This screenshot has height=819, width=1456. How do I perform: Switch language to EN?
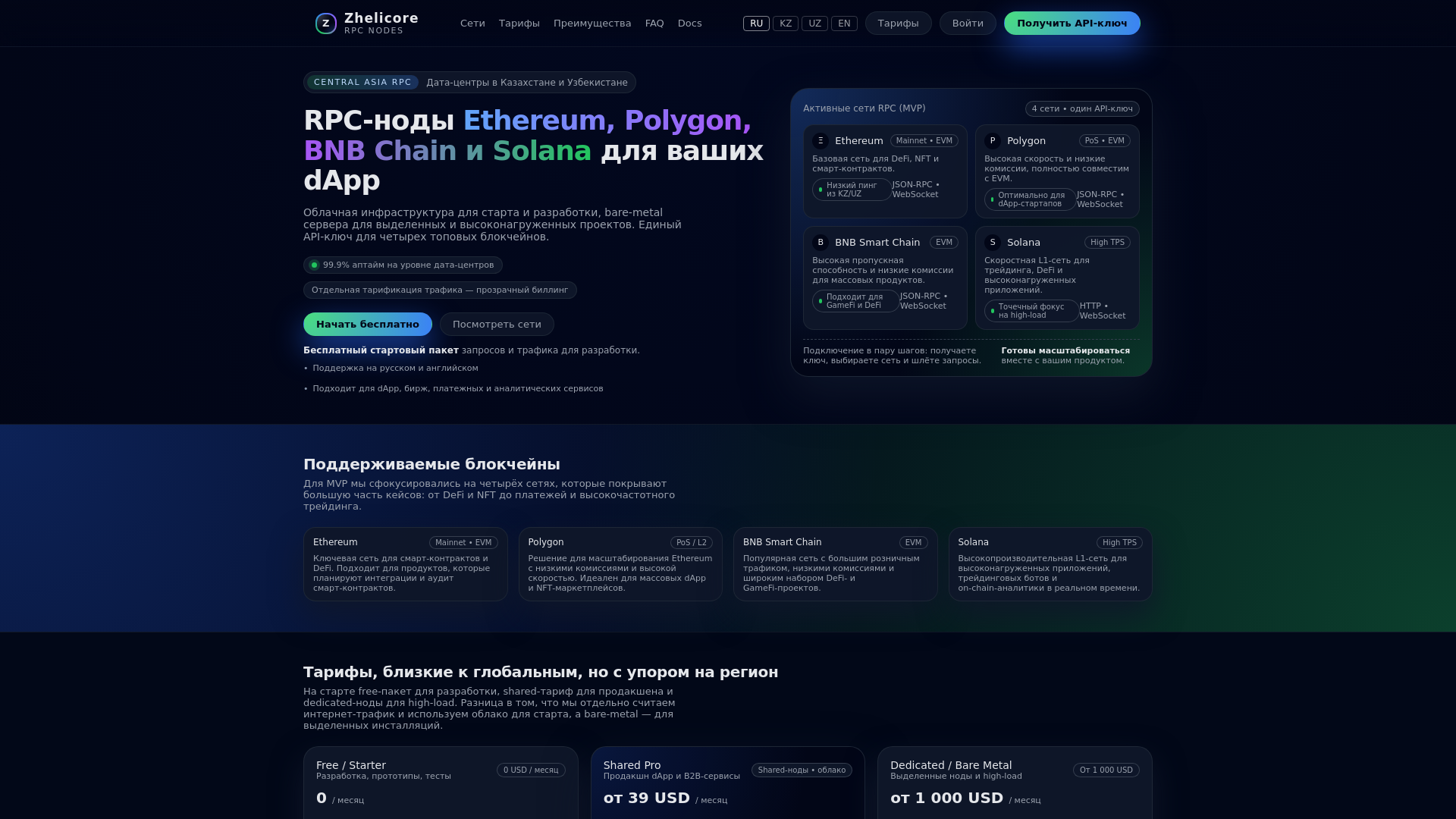pyautogui.click(x=844, y=24)
